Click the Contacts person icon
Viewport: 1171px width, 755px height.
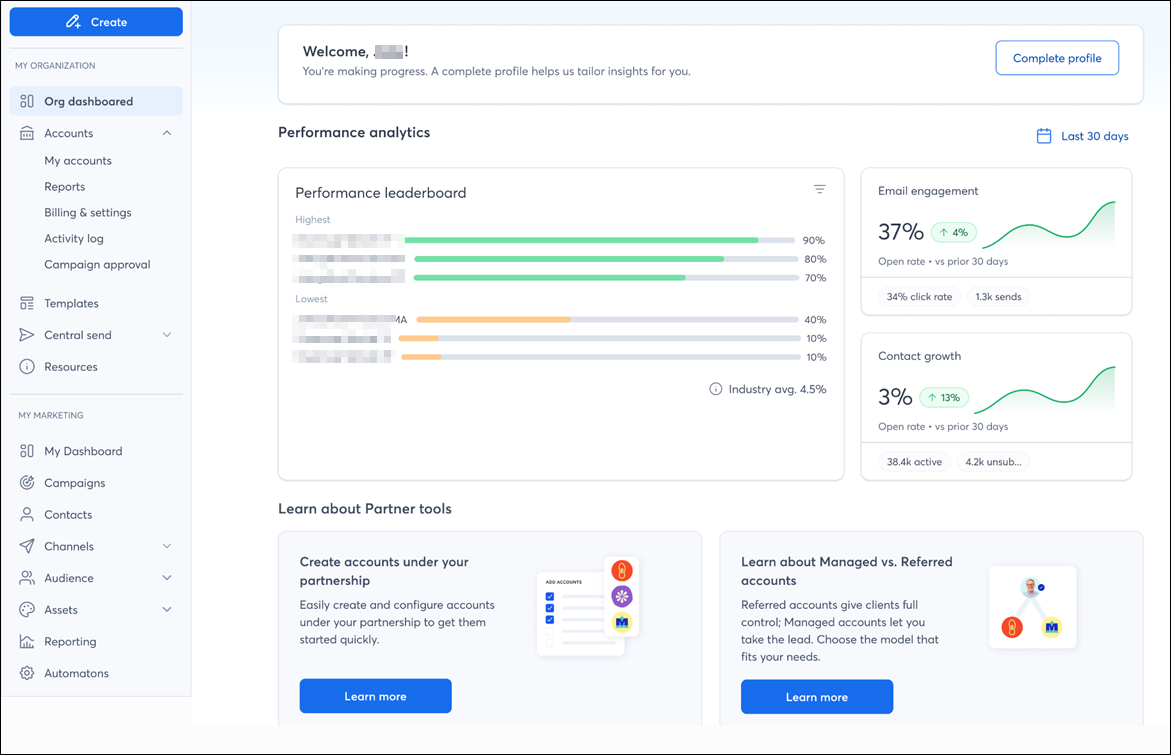coord(27,515)
